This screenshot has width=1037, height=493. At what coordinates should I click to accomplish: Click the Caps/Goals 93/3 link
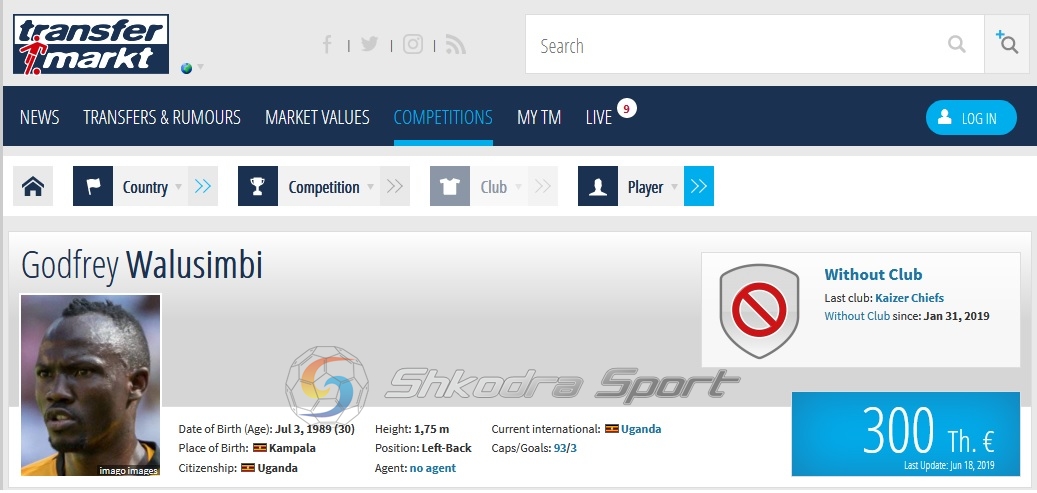coord(565,448)
